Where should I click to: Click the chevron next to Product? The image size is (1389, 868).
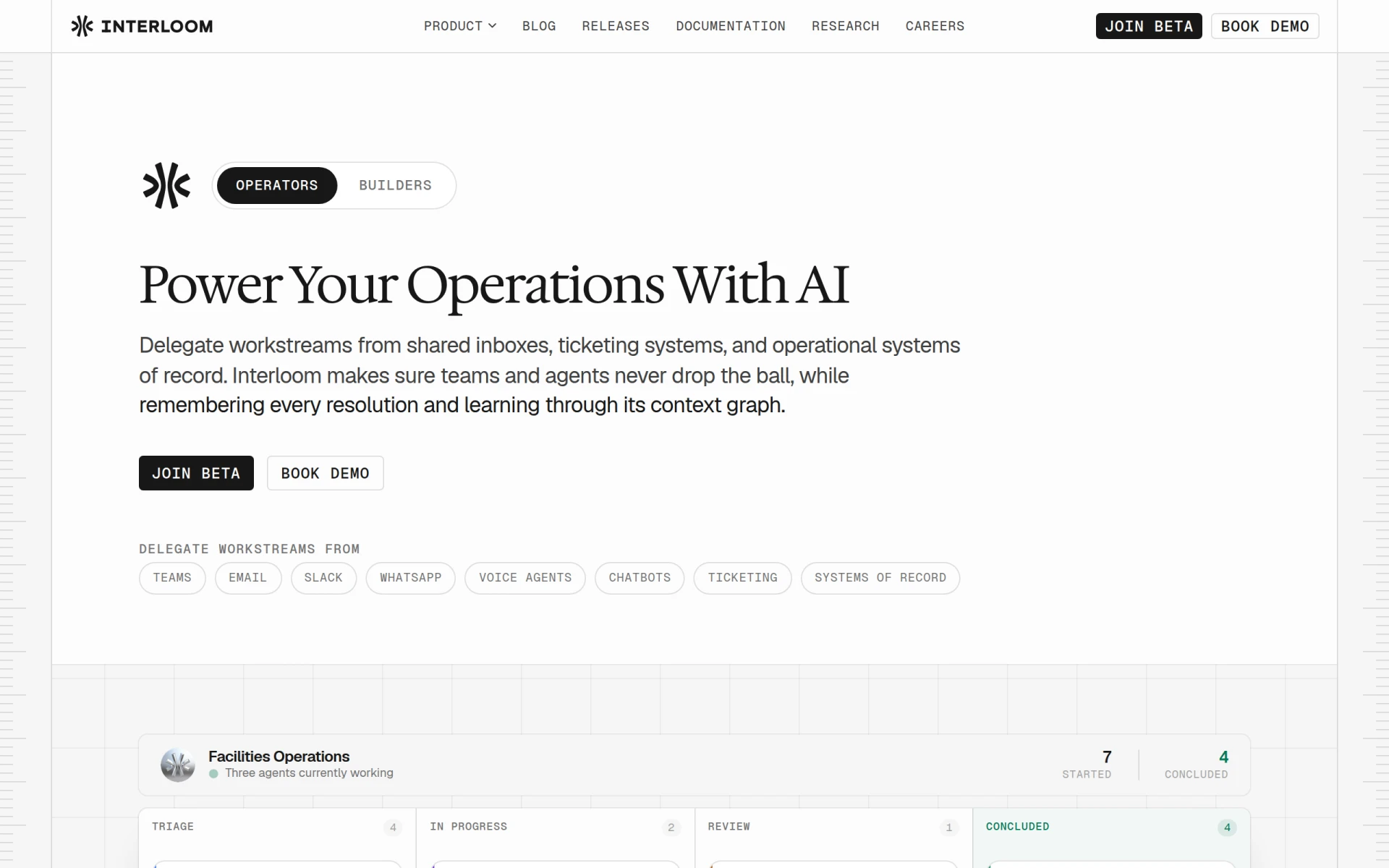(x=493, y=26)
